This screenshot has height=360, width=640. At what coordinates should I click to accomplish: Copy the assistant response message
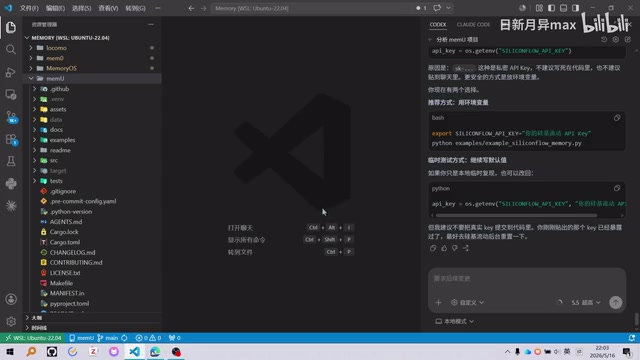click(x=433, y=248)
